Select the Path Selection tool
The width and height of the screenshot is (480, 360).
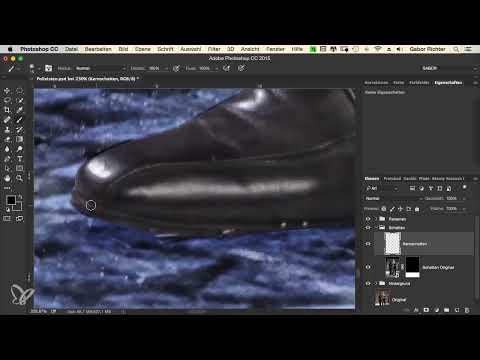tap(7, 169)
